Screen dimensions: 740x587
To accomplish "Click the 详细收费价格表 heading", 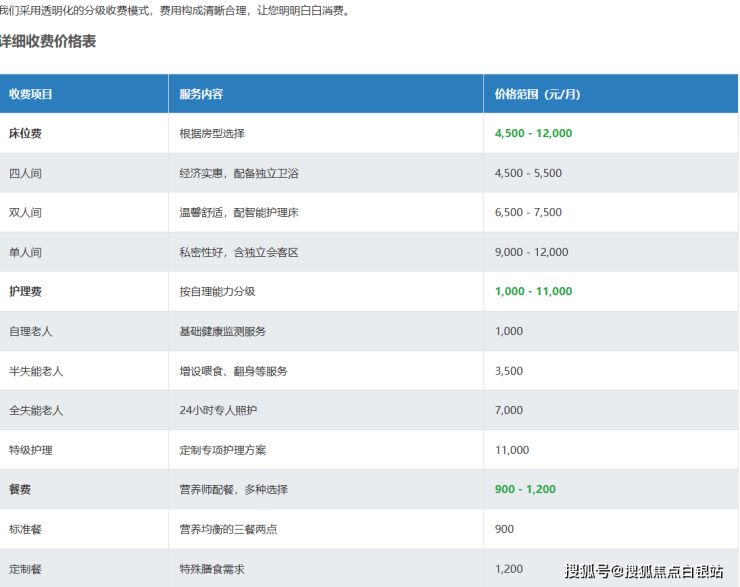I will [x=48, y=42].
